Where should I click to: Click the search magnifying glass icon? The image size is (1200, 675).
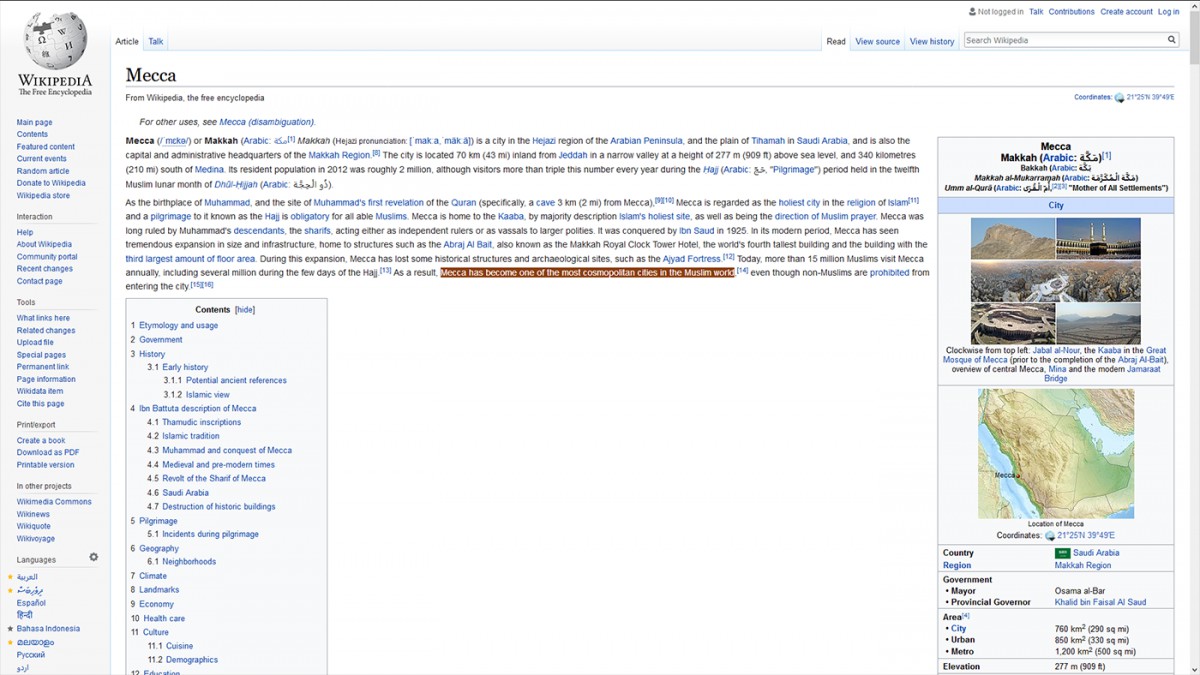(x=1172, y=40)
